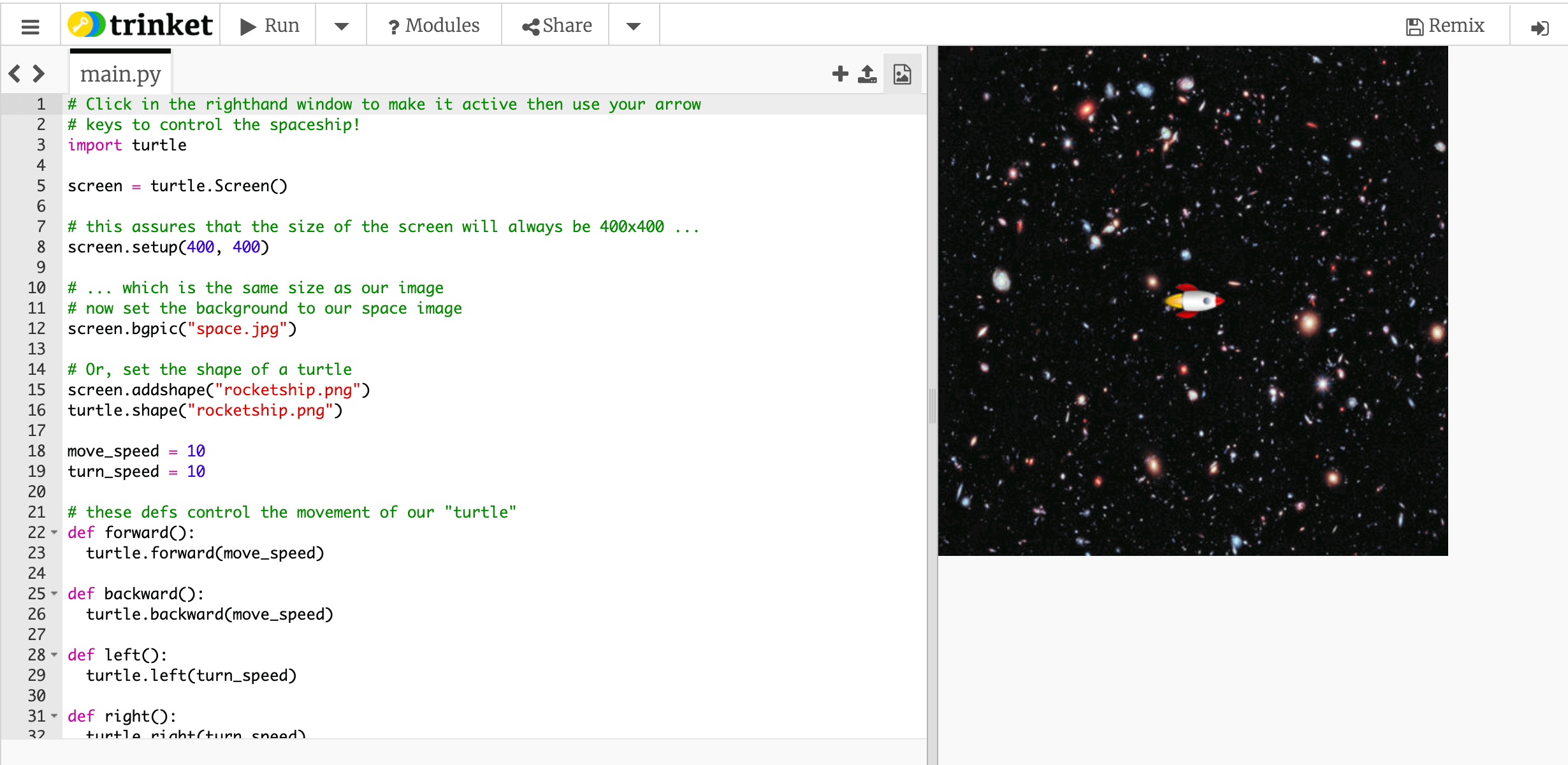Click on turtle.shape("rocketship.png") line
Image resolution: width=1568 pixels, height=765 pixels.
205,410
